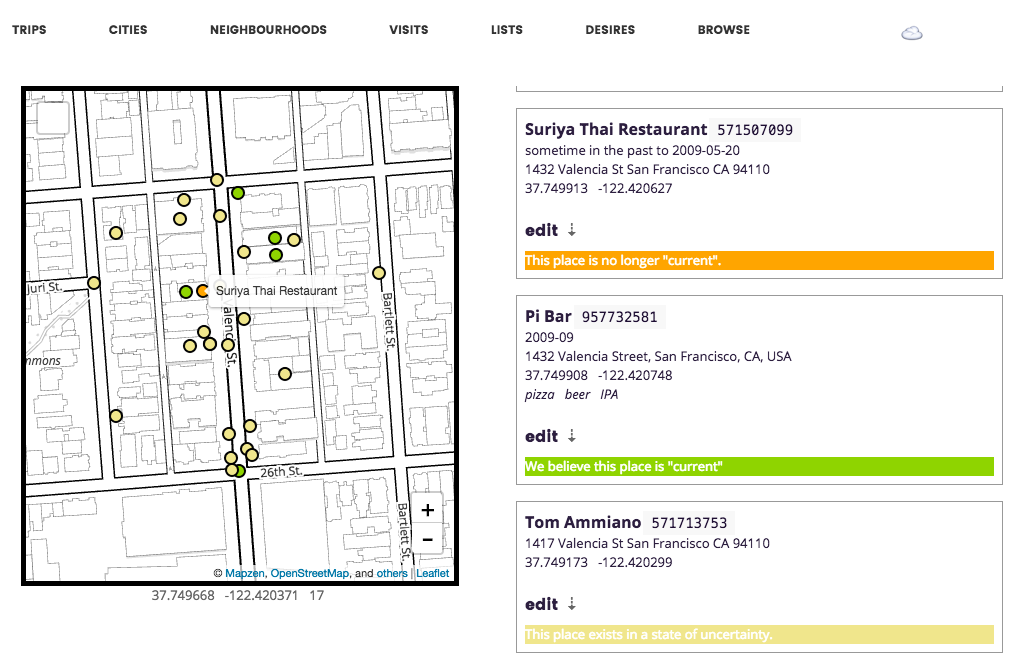The width and height of the screenshot is (1011, 671).
Task: Expand the arrow next to Suriya Thai edit
Action: point(572,230)
